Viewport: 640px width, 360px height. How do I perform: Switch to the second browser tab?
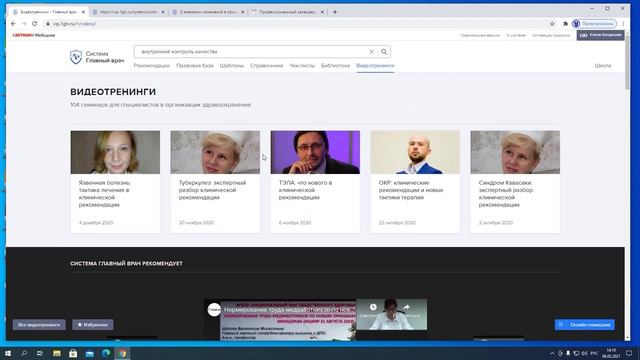coord(127,12)
